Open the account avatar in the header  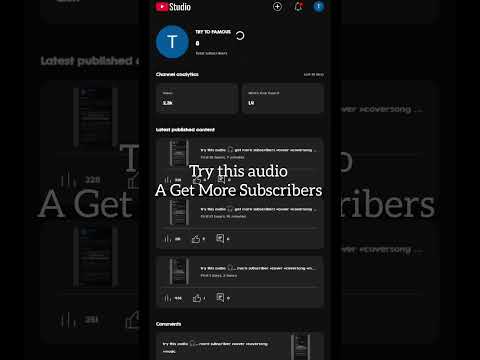click(319, 6)
